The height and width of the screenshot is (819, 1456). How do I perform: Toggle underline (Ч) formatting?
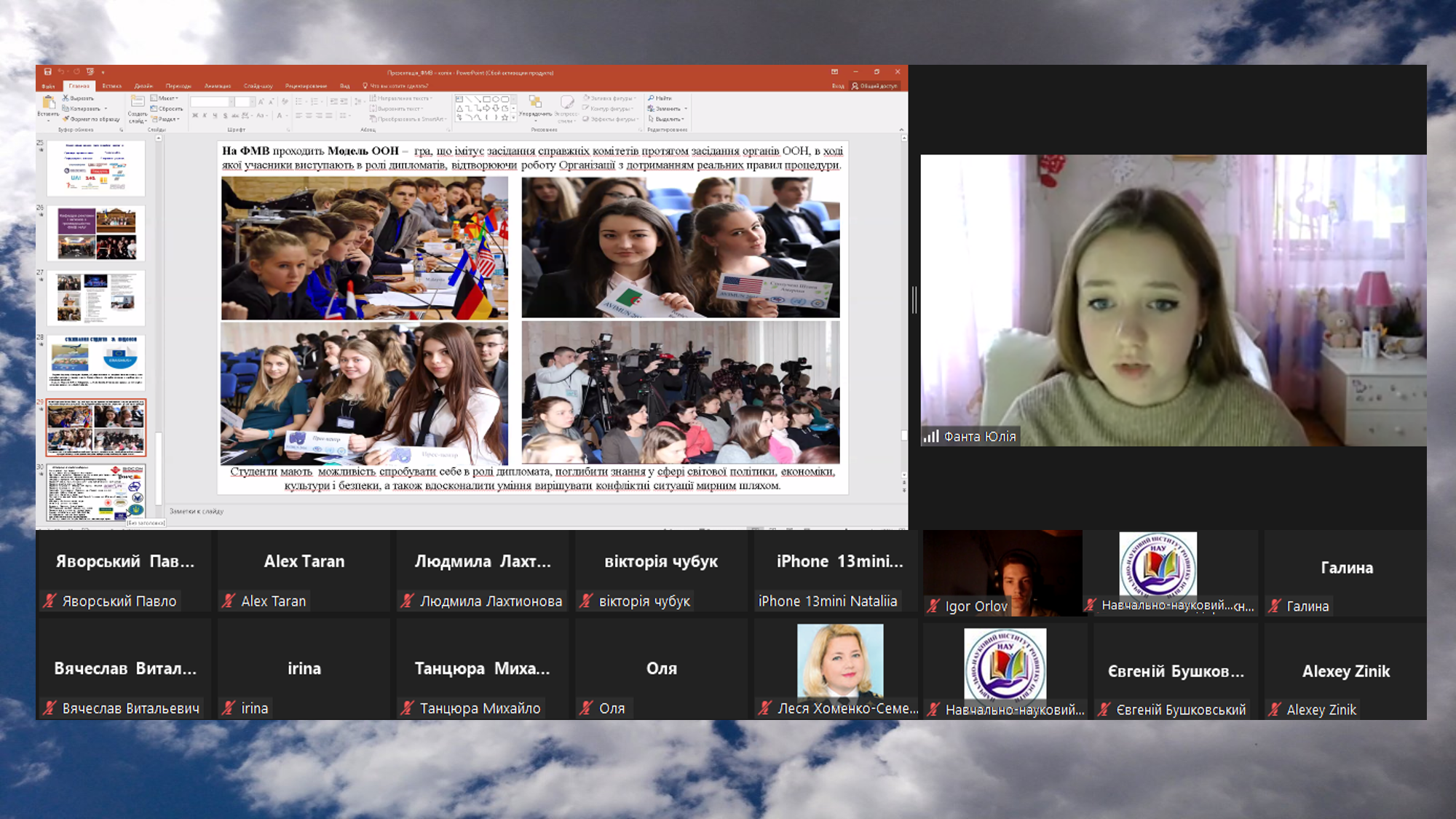215,115
